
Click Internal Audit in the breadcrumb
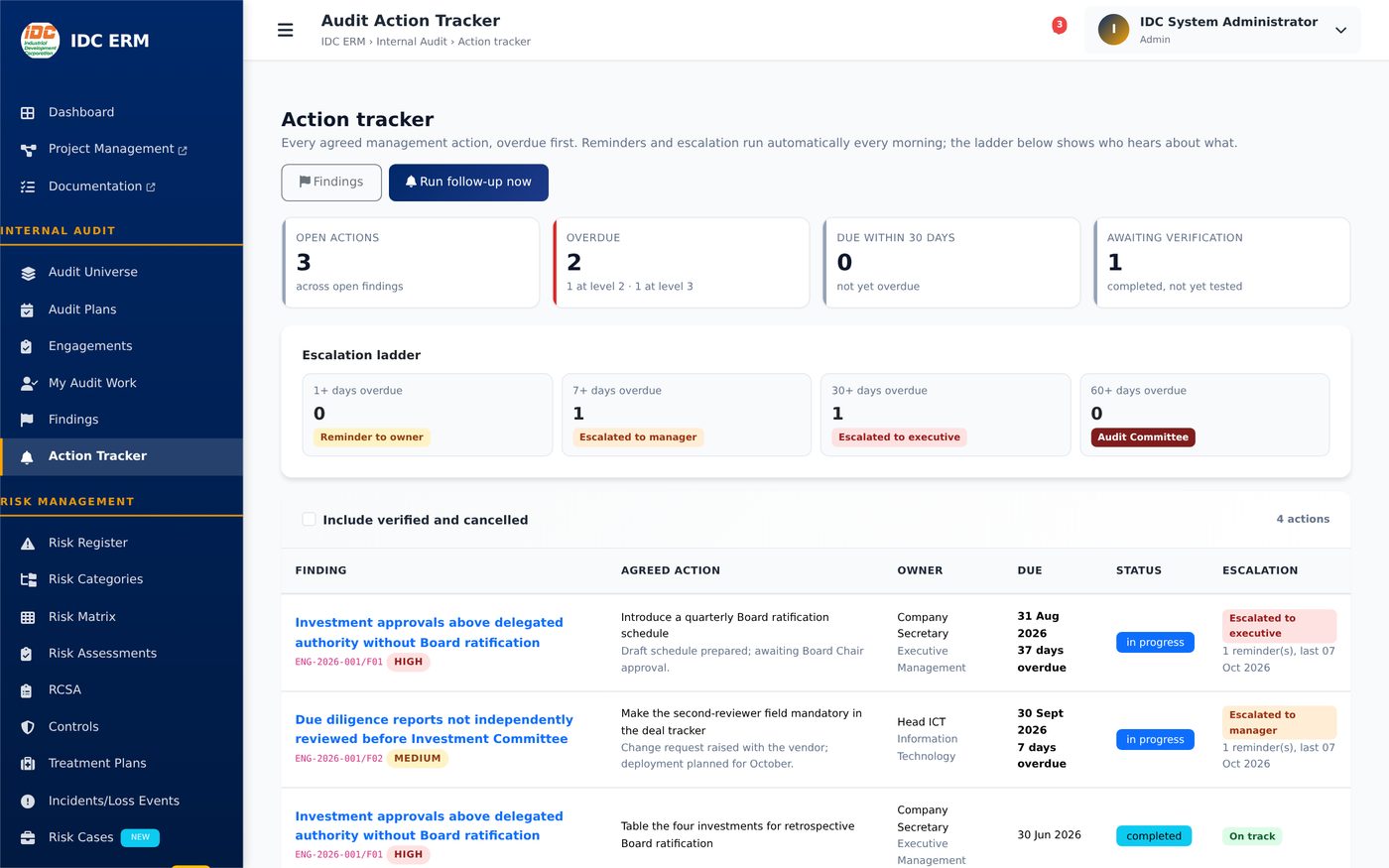coord(411,42)
